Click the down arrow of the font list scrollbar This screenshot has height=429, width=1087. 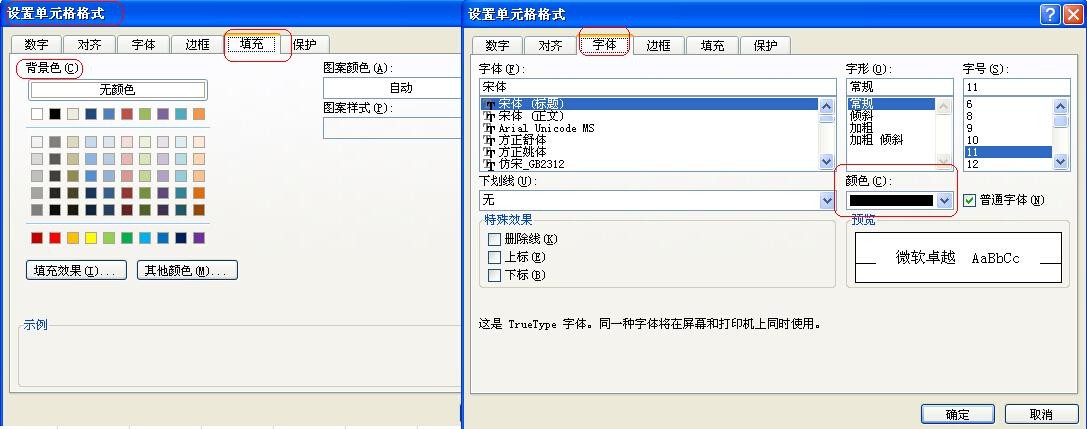[x=826, y=162]
